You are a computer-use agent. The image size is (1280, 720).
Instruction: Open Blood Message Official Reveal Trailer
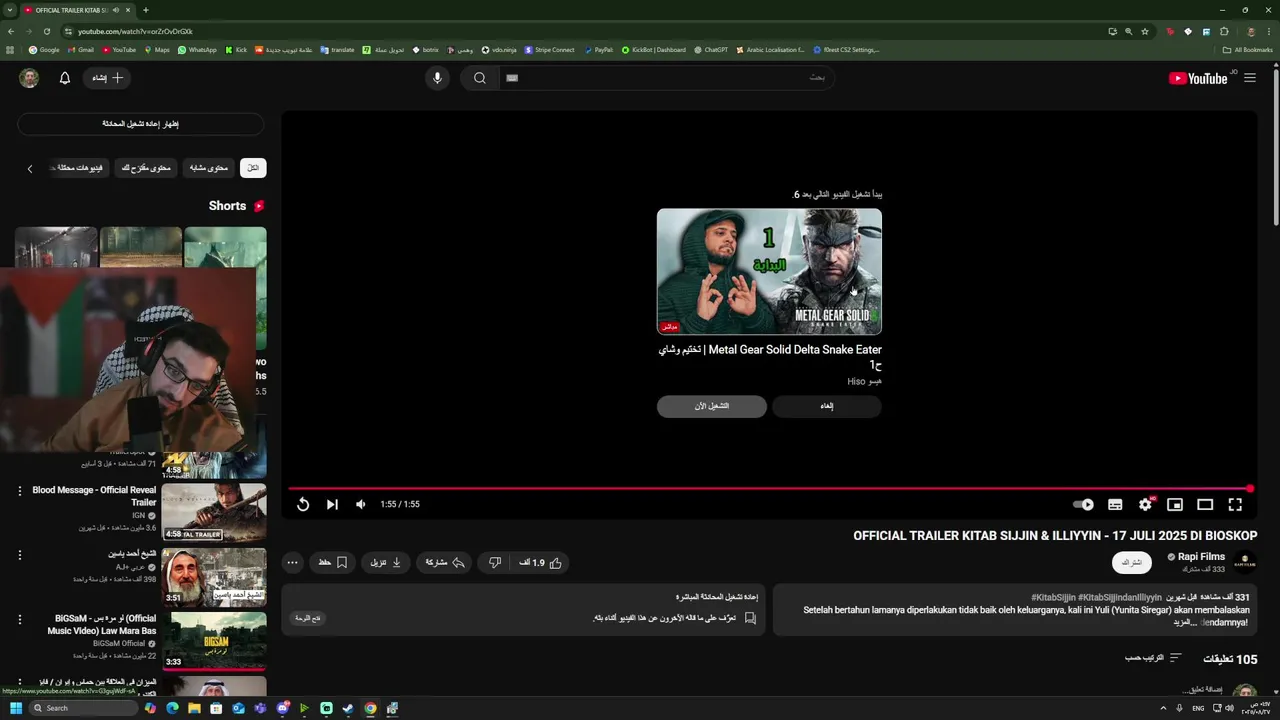click(94, 496)
